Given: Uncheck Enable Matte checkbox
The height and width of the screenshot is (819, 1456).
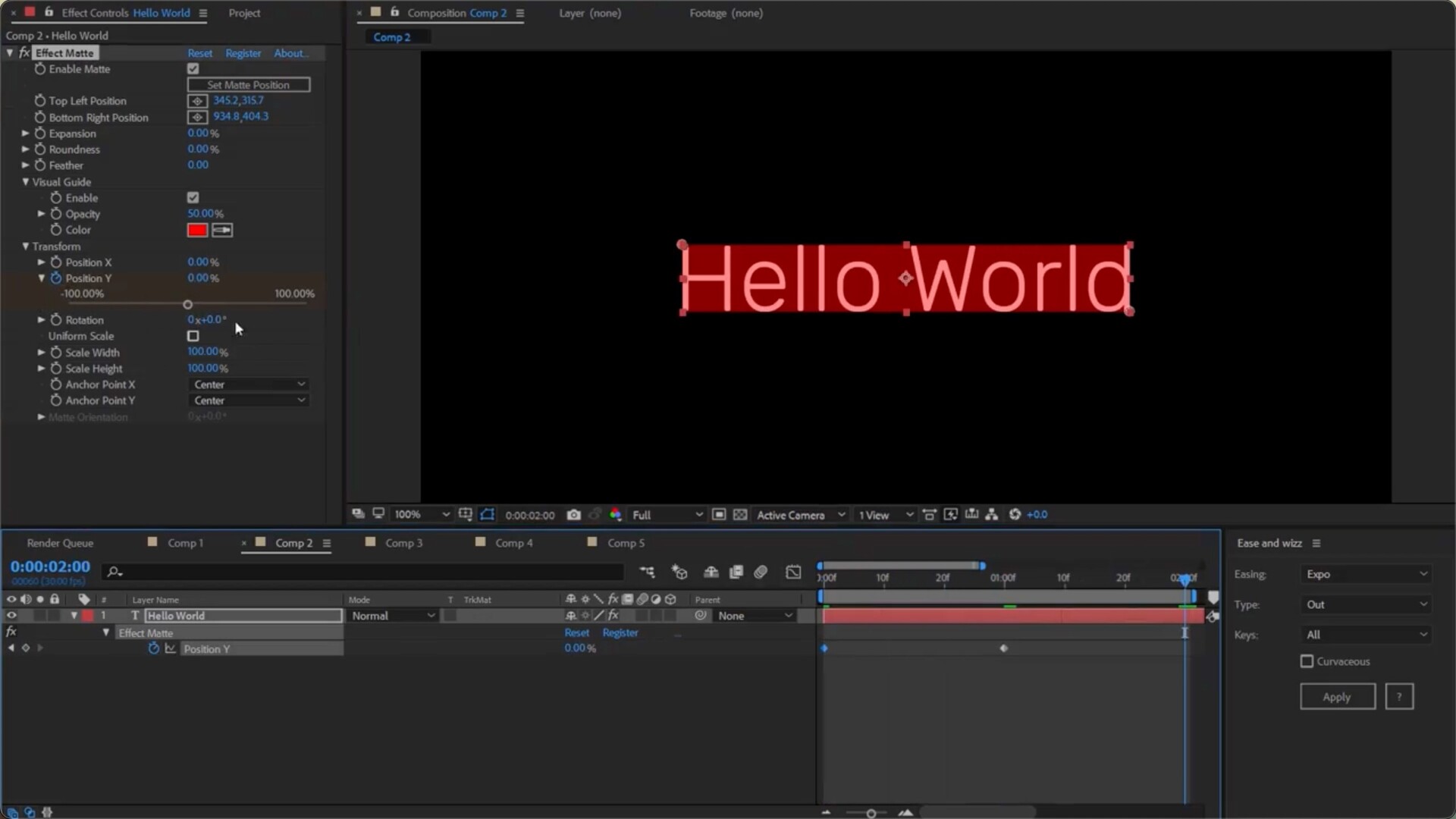Looking at the screenshot, I should [x=193, y=69].
